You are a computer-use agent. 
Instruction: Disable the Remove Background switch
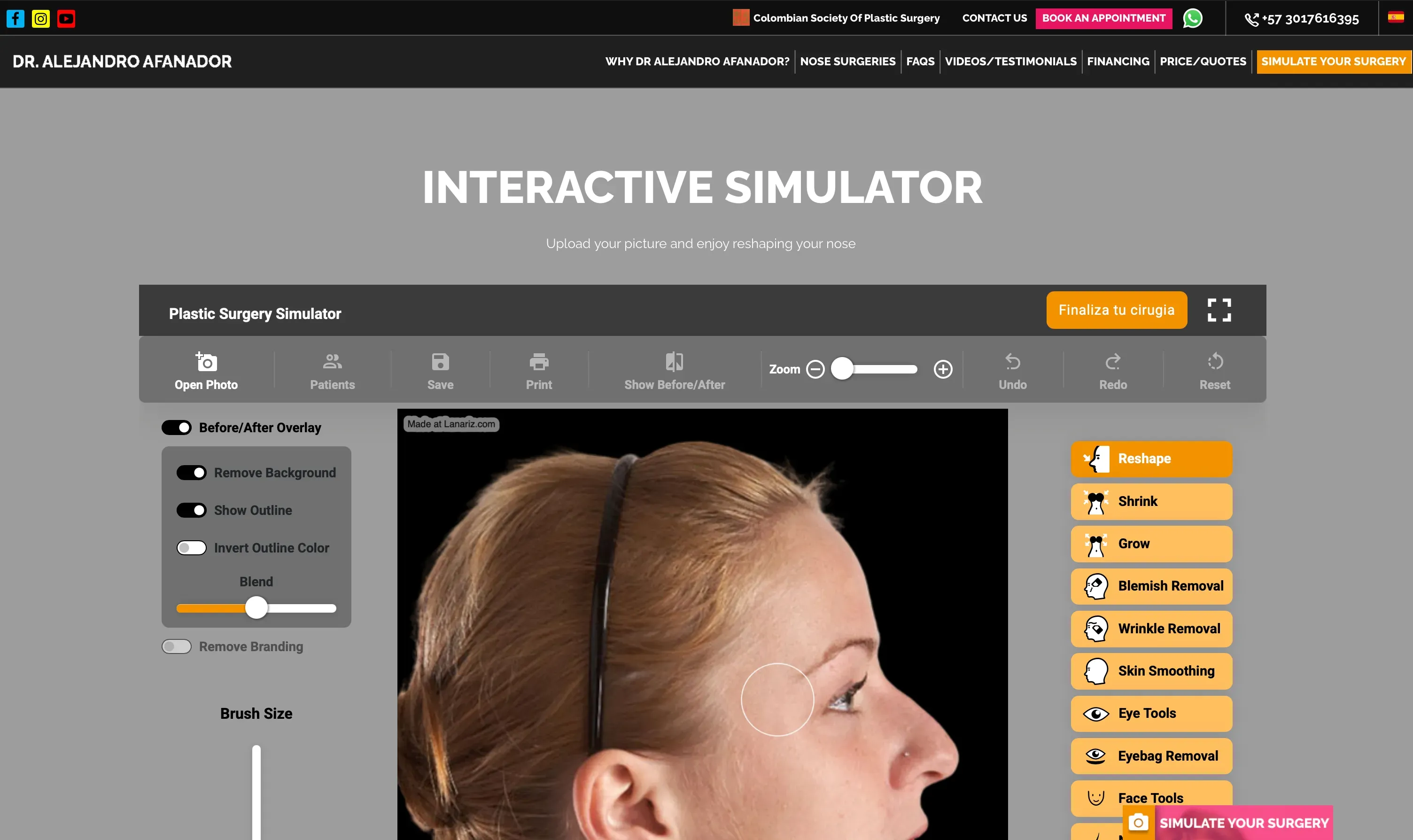coord(191,473)
